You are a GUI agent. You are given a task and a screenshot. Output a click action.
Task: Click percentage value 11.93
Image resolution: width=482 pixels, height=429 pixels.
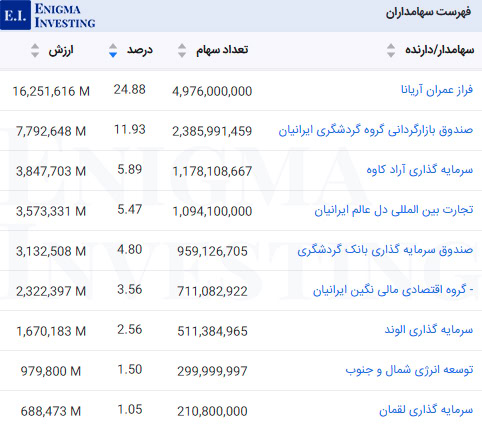click(x=129, y=129)
